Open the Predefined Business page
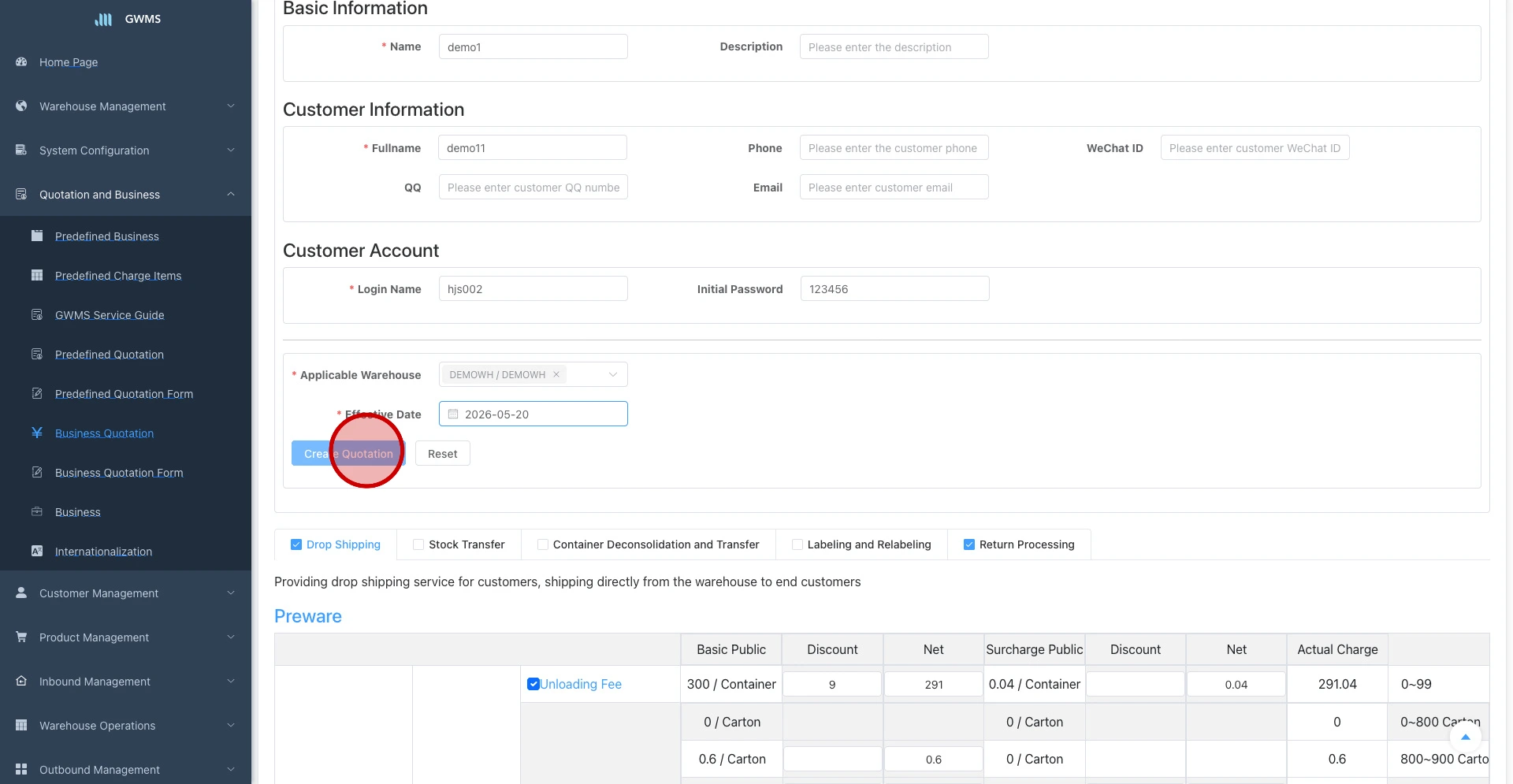 coord(107,236)
